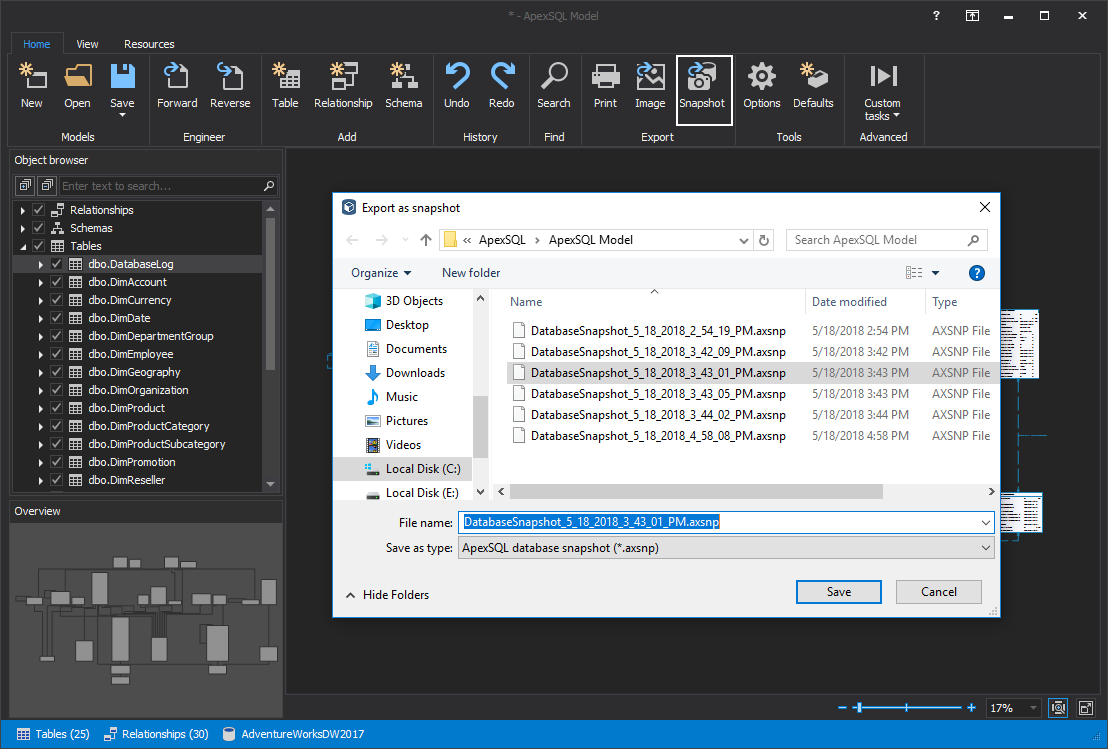This screenshot has width=1108, height=749.
Task: Open the File name history dropdown
Action: tap(986, 523)
